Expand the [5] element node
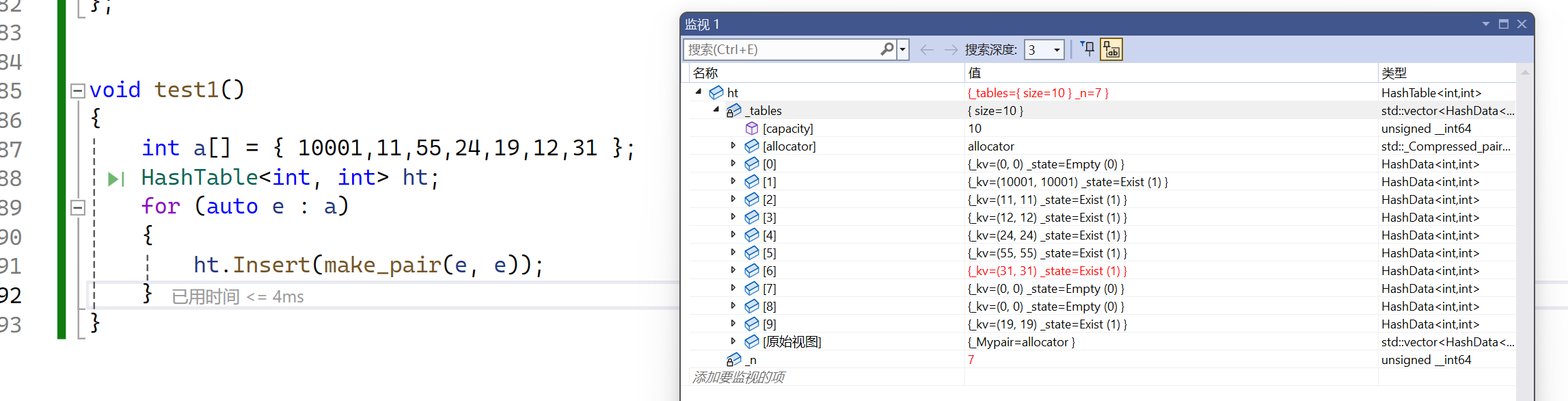 [733, 253]
